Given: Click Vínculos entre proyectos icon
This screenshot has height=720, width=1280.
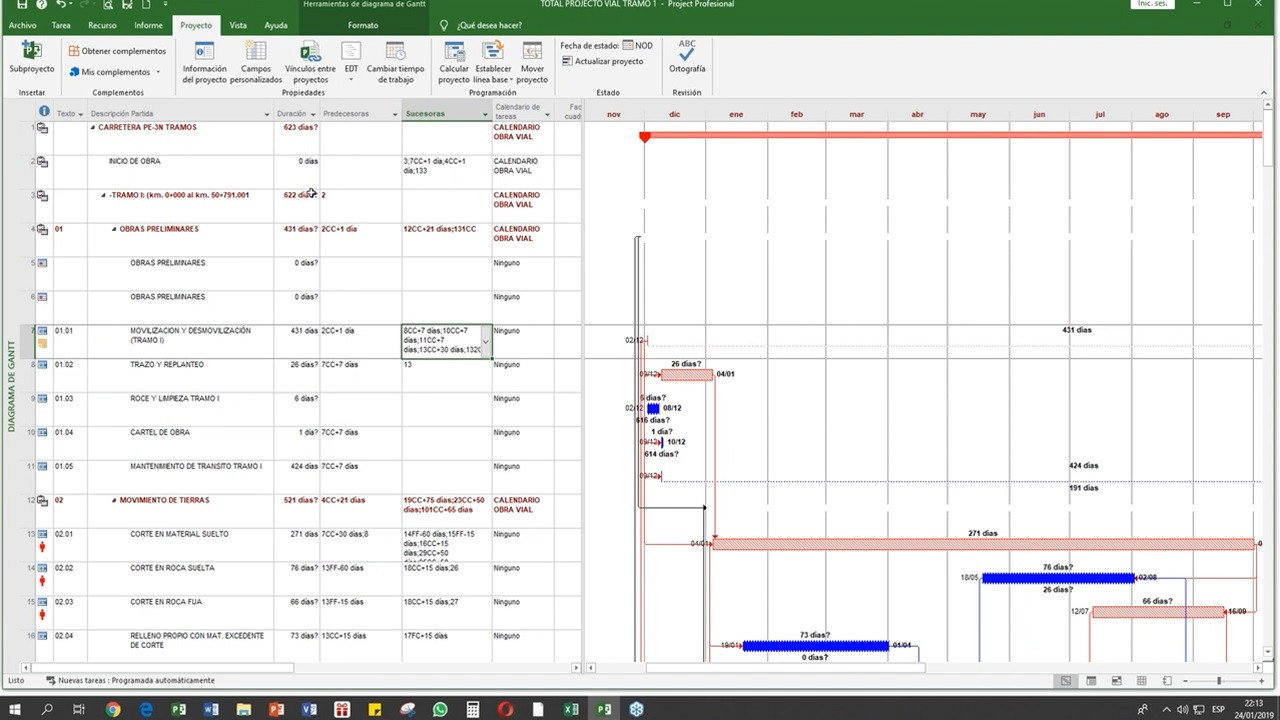Looking at the screenshot, I should point(310,52).
